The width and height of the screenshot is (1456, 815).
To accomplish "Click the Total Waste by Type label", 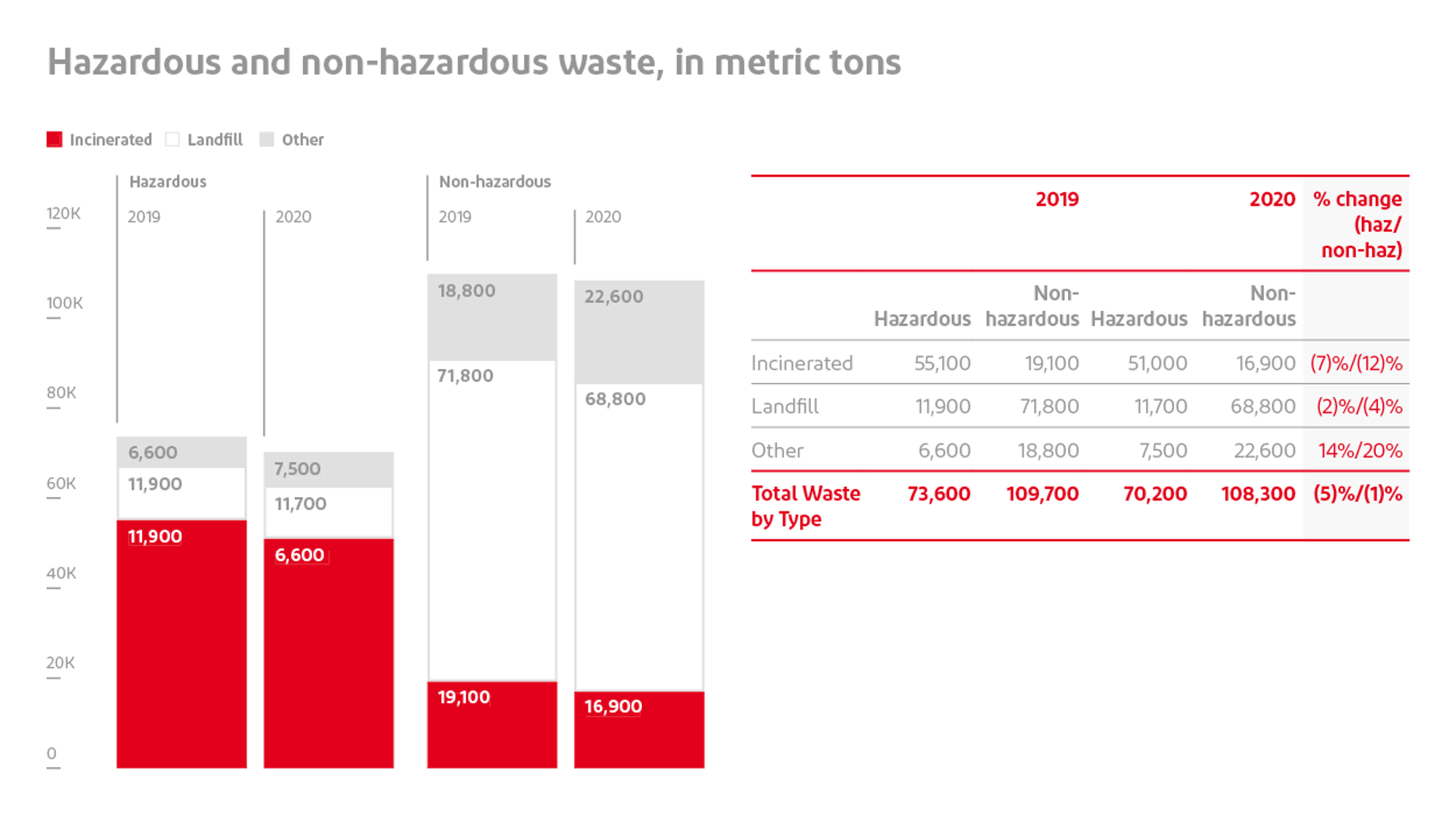I will tap(805, 506).
